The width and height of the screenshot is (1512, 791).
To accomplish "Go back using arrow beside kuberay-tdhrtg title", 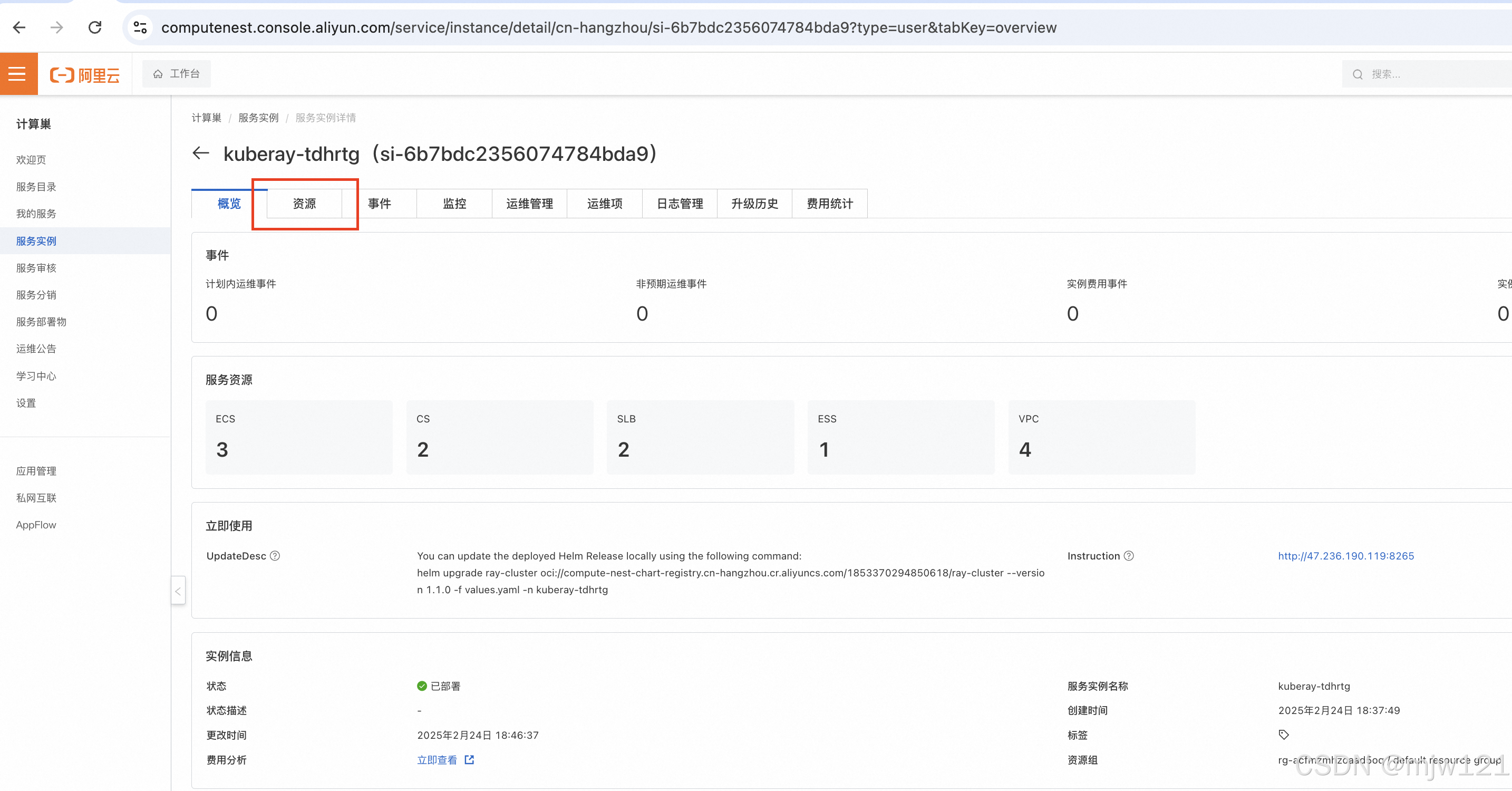I will pyautogui.click(x=201, y=153).
